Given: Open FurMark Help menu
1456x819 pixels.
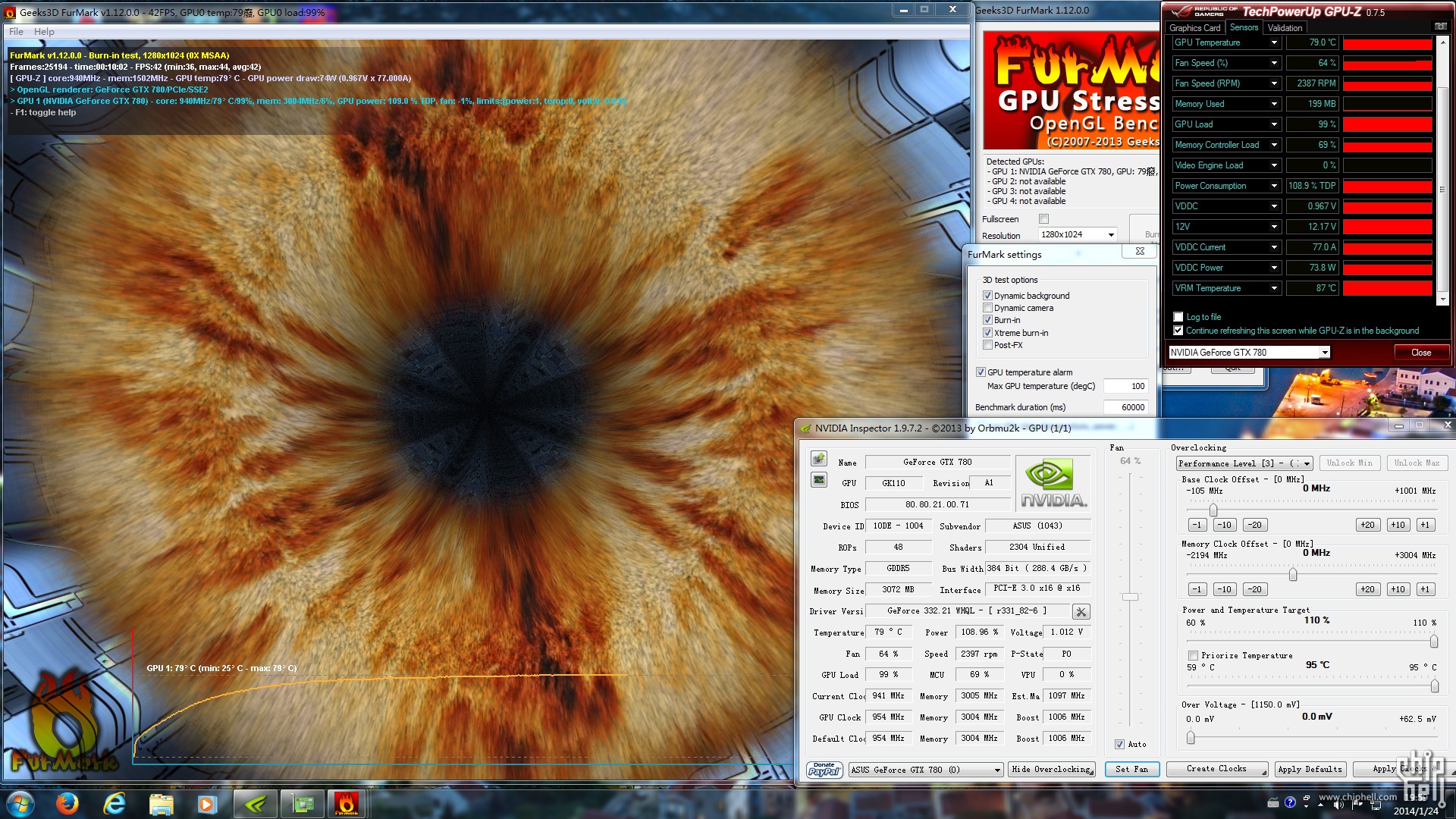Looking at the screenshot, I should tap(44, 32).
